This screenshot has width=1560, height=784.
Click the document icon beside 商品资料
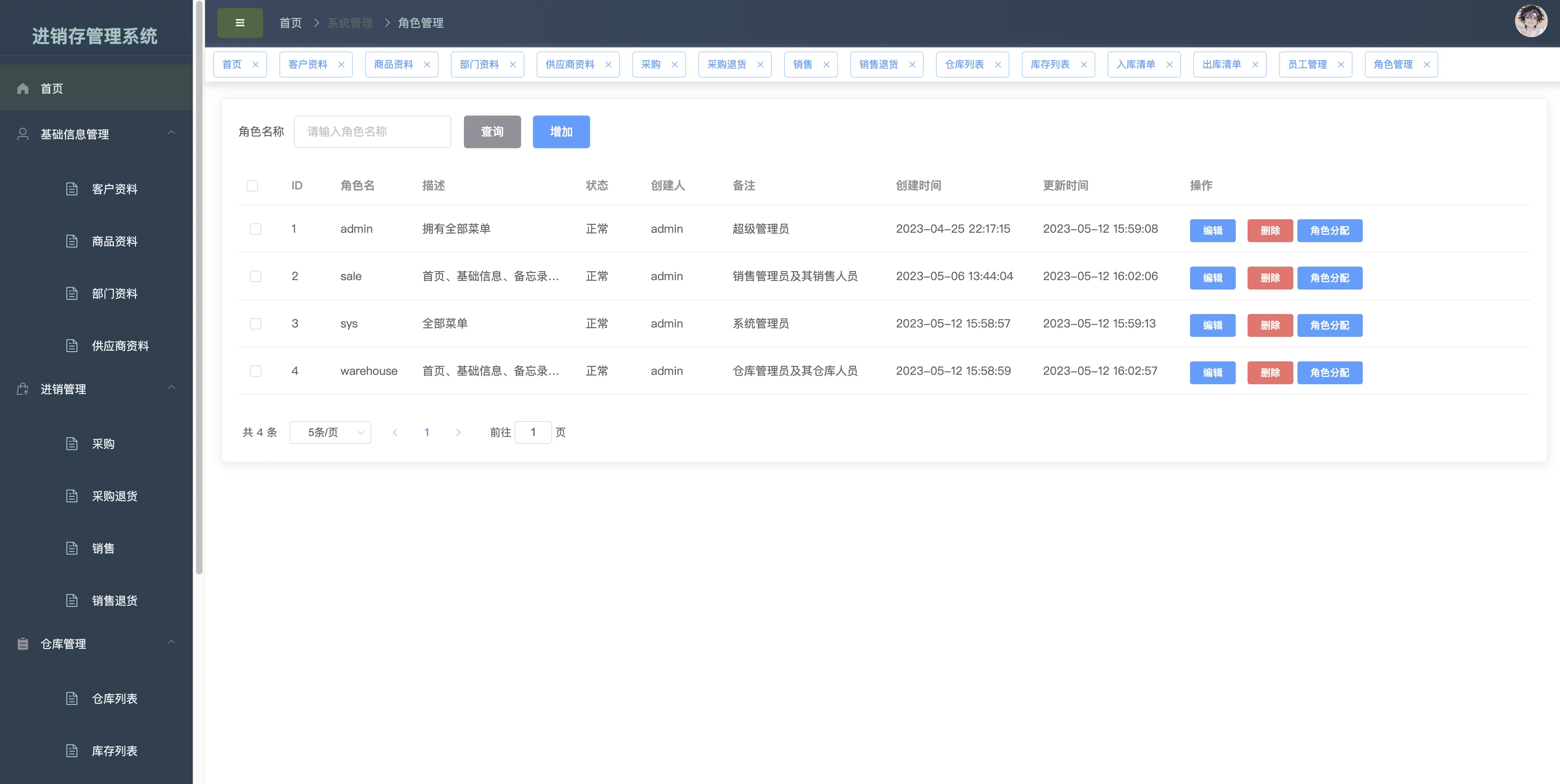[x=71, y=241]
